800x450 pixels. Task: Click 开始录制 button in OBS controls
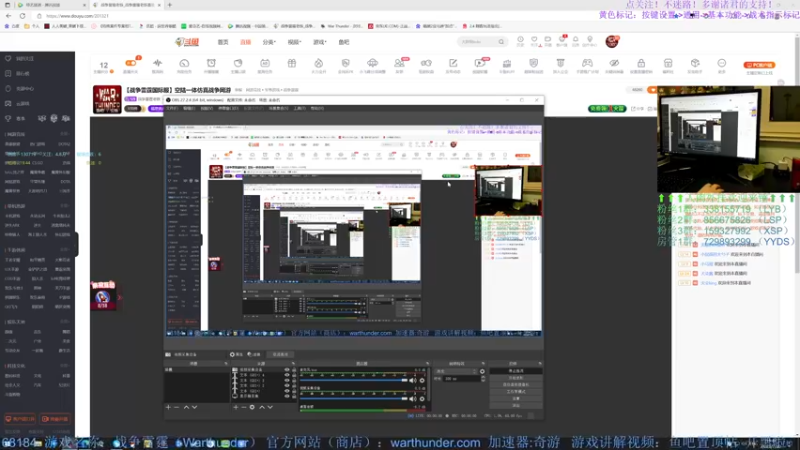pyautogui.click(x=516, y=378)
